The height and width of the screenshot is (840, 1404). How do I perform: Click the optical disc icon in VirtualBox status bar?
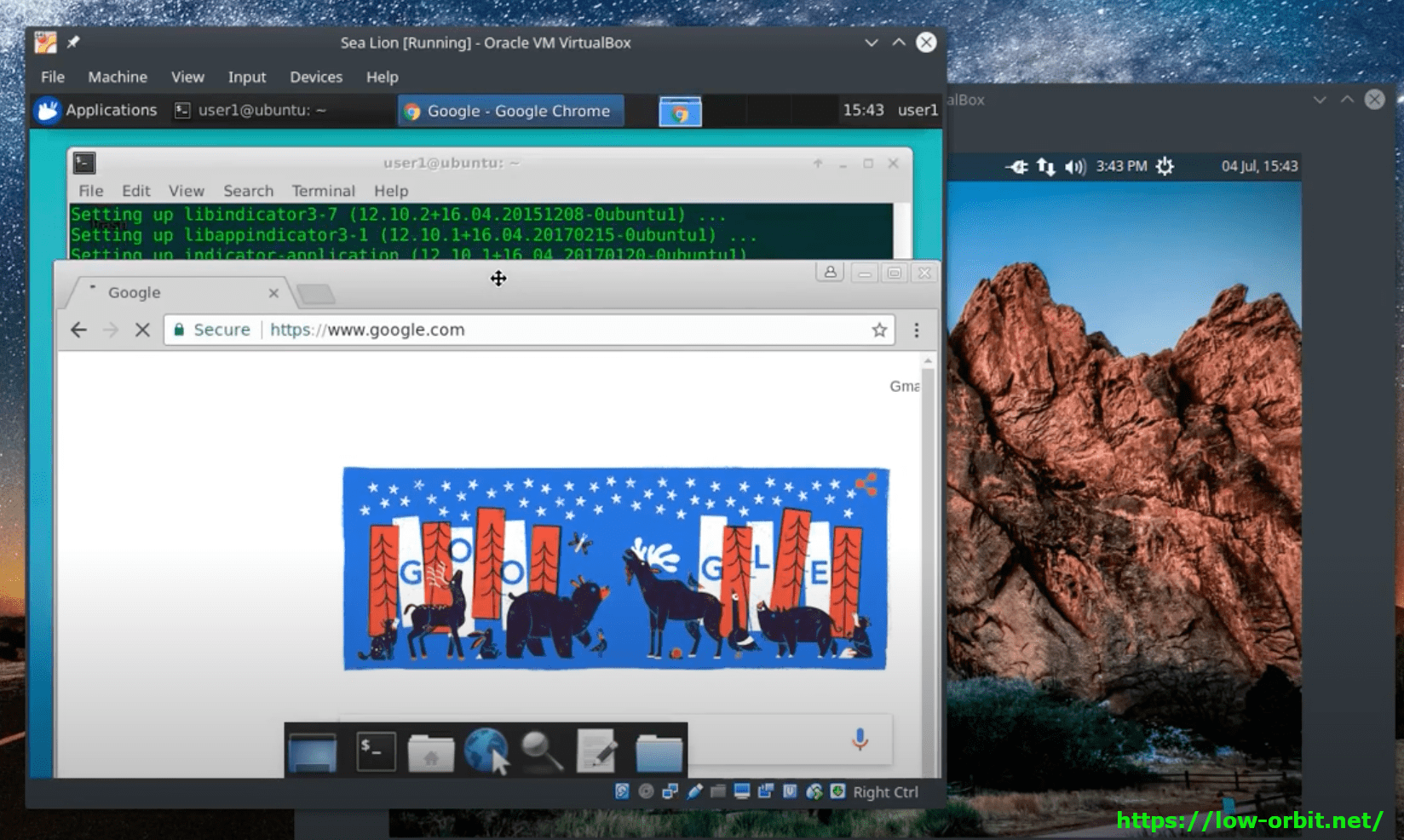pyautogui.click(x=646, y=791)
